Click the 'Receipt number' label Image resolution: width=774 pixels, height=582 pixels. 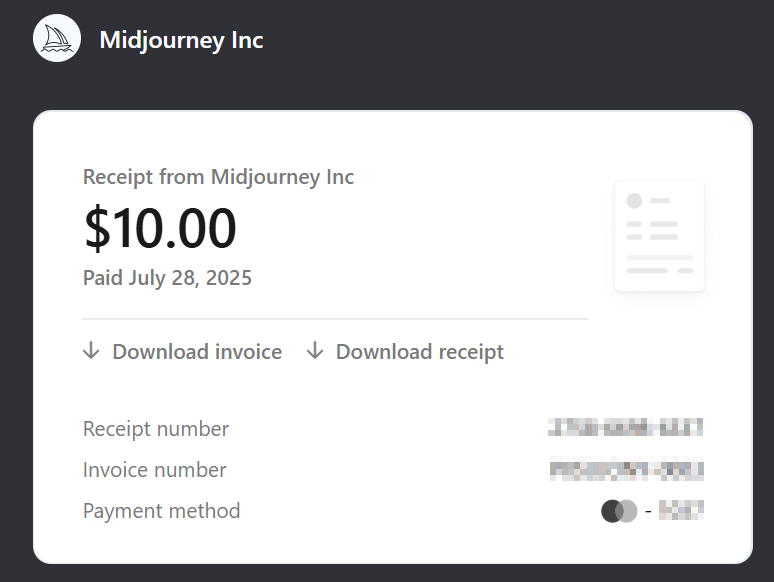(156, 429)
